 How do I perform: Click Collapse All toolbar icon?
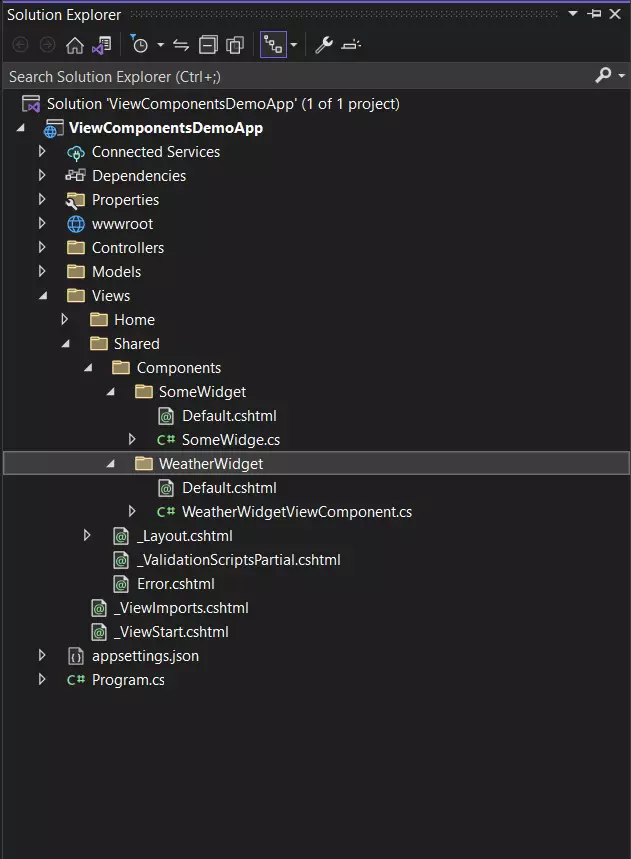(x=208, y=45)
